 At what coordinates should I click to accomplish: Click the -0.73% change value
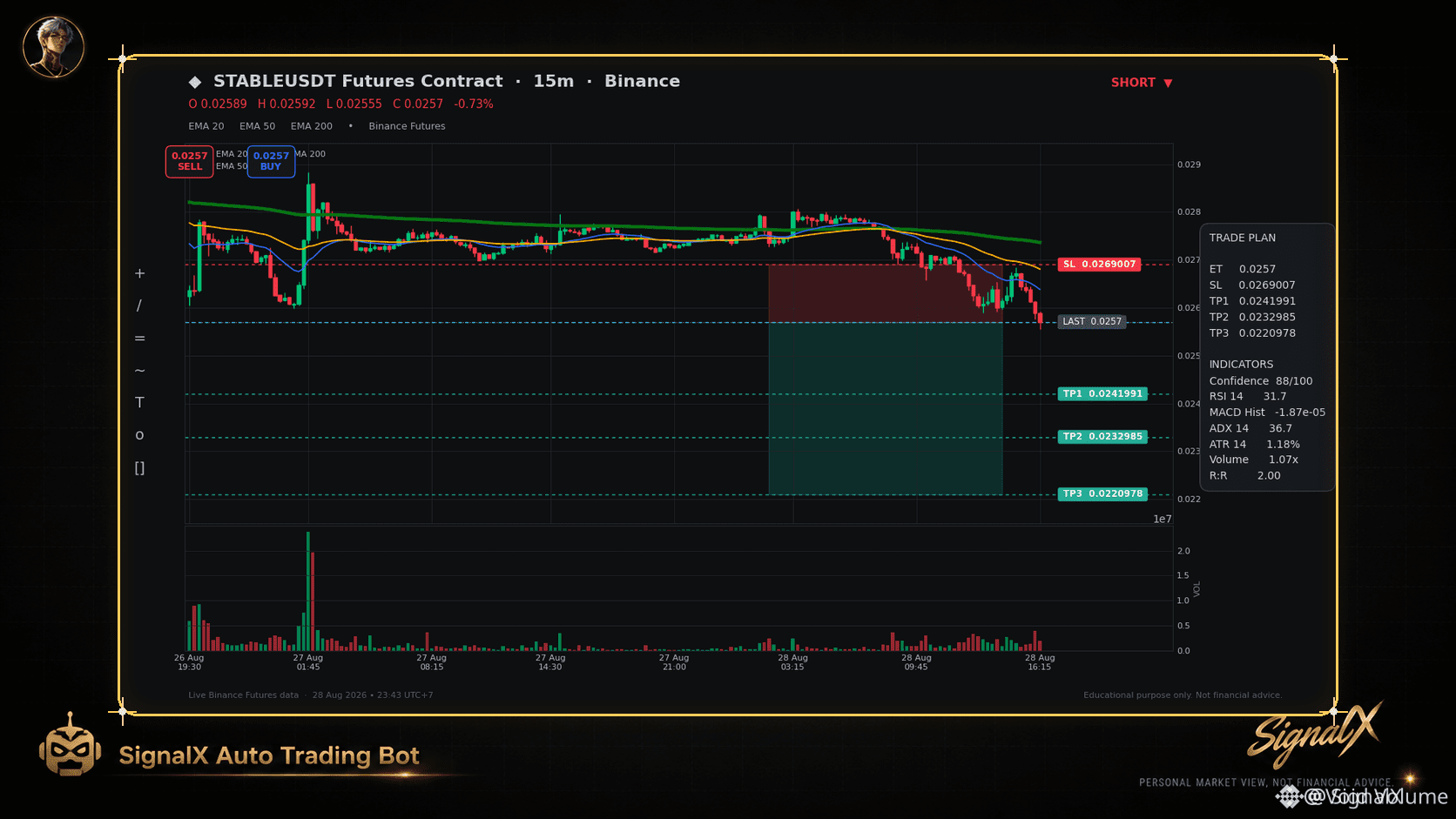[x=474, y=104]
